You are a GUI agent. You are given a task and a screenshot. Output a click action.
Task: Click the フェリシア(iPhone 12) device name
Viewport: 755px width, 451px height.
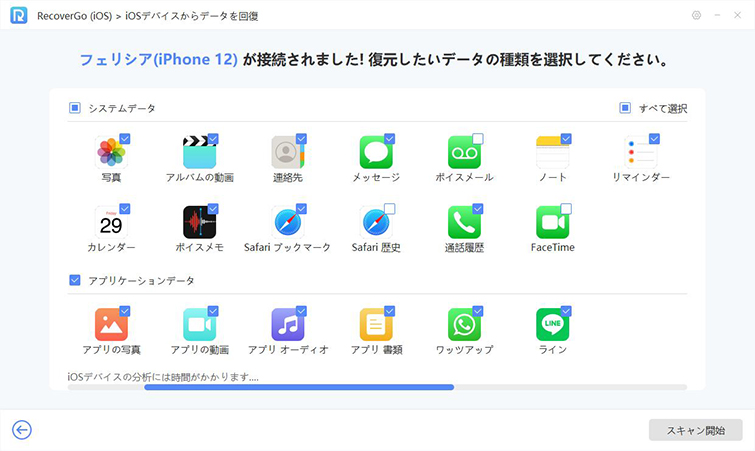[158, 60]
